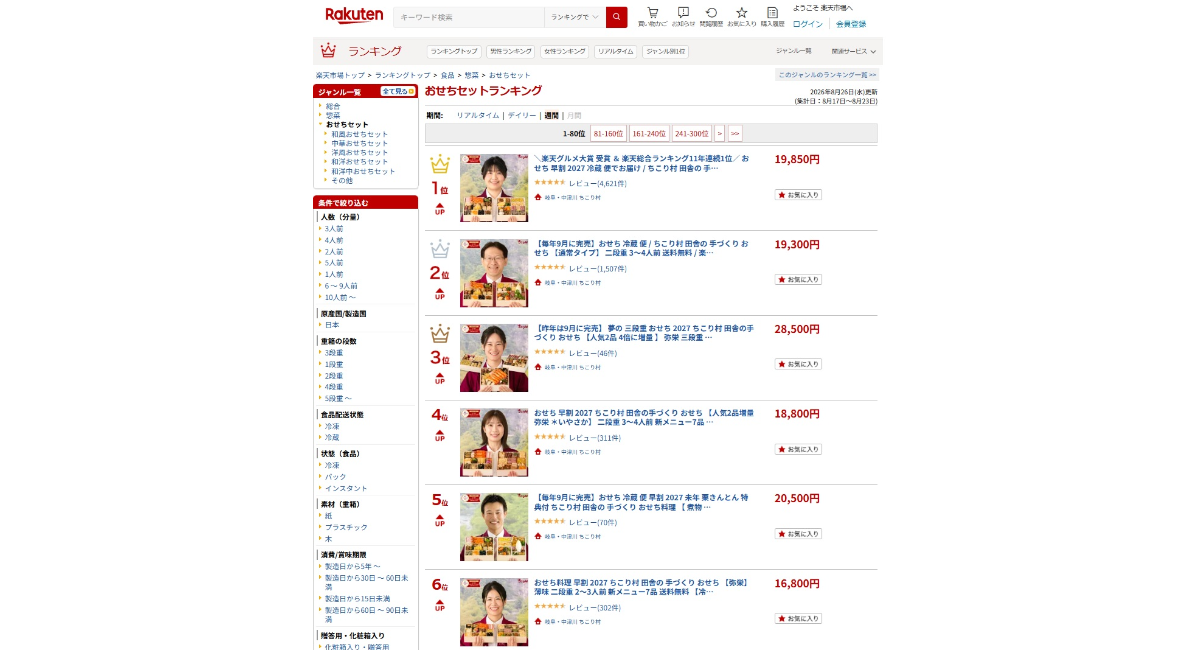Click the Rakuten logo
Screen dimensions: 1200x650
pos(354,16)
